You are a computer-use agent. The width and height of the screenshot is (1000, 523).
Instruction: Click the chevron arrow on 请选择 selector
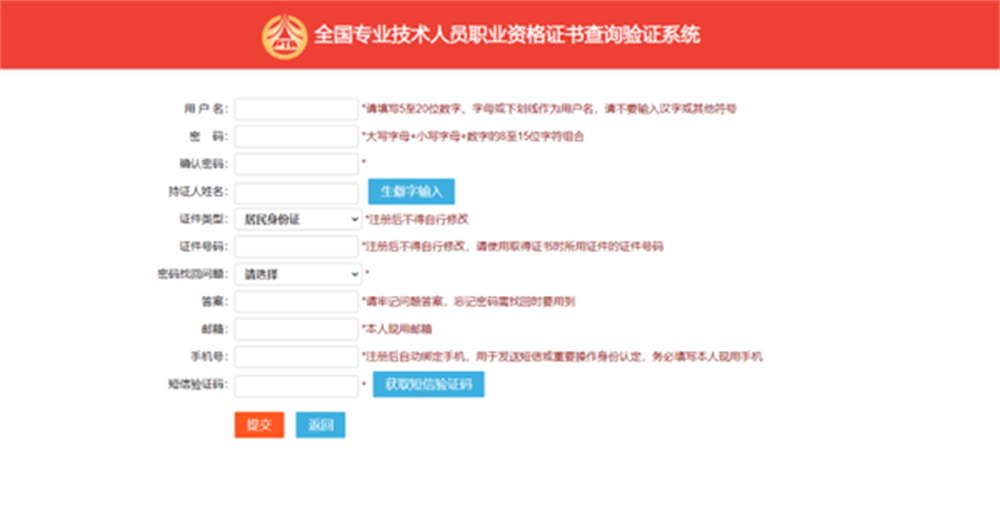(355, 274)
